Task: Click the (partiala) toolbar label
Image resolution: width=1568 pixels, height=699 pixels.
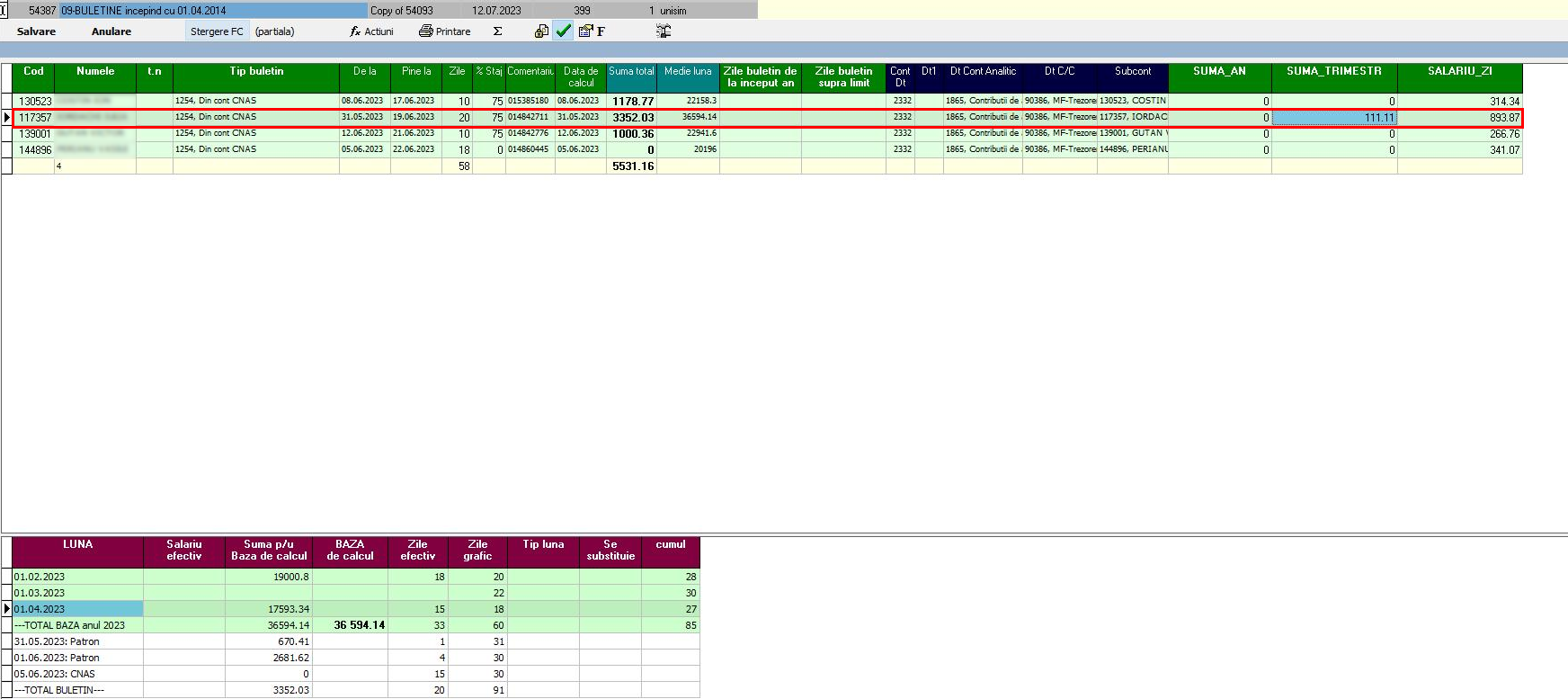Action: coord(274,31)
